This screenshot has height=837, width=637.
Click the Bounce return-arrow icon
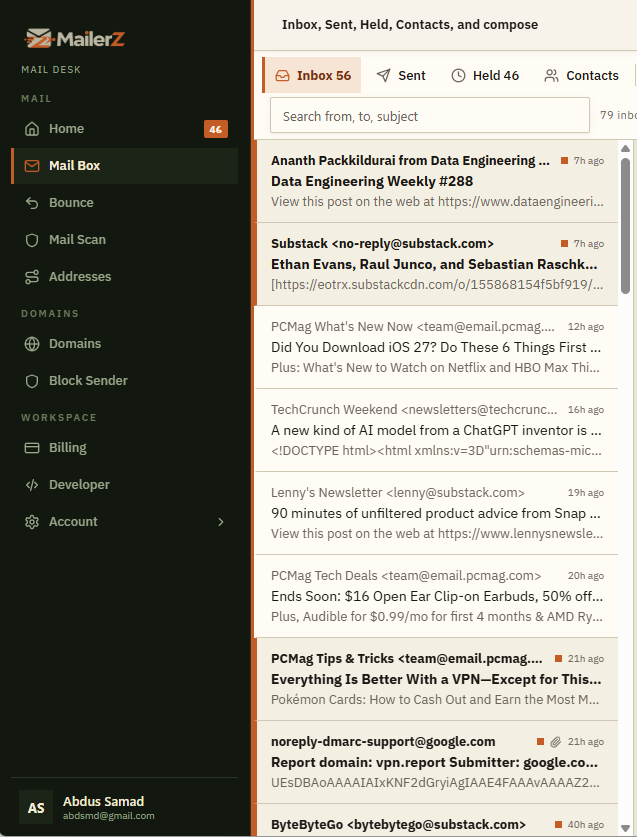[32, 203]
